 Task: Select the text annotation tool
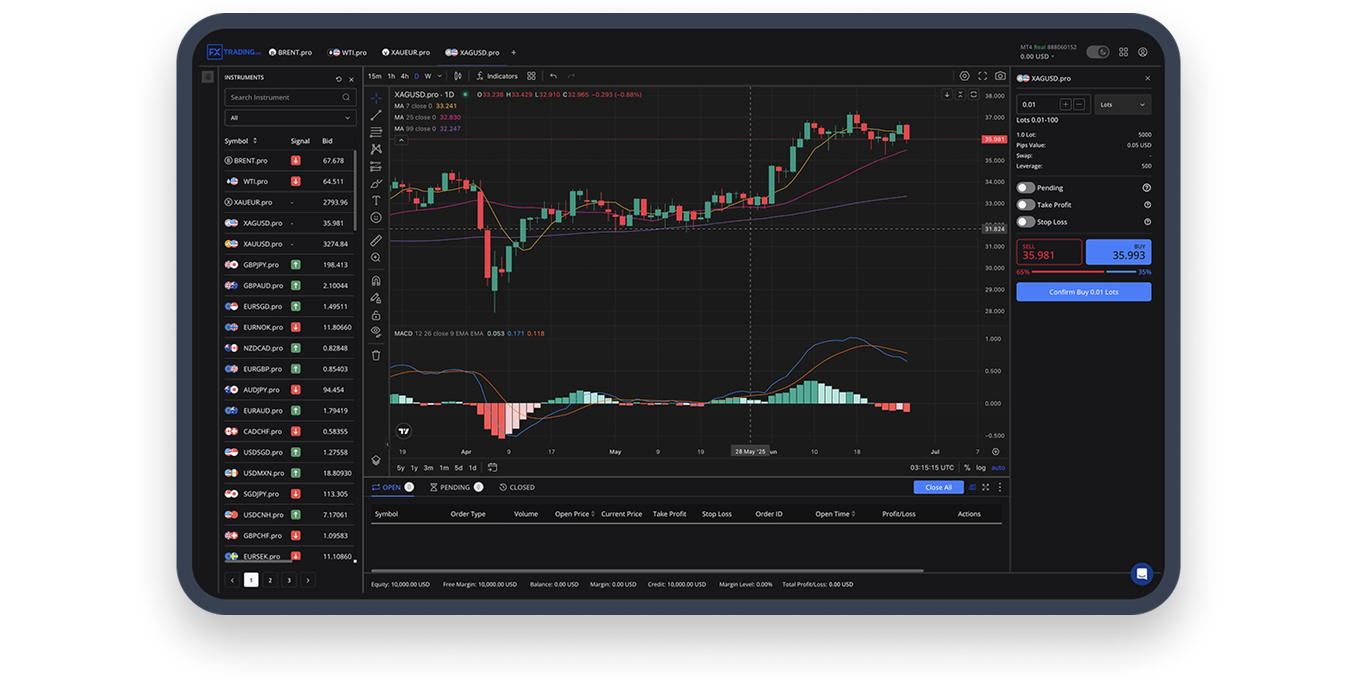pyautogui.click(x=376, y=200)
